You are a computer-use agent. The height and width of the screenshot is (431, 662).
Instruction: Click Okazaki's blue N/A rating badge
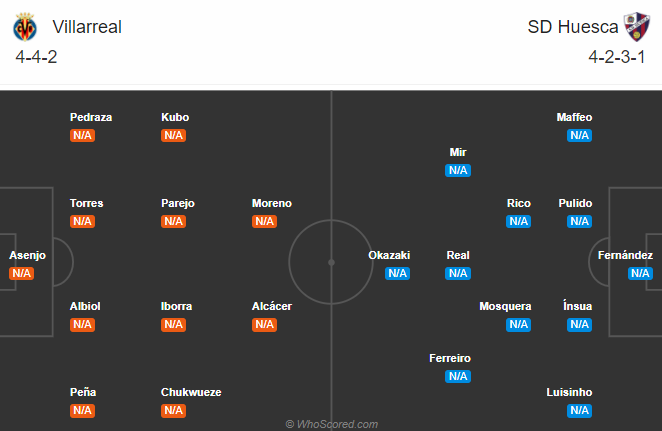pyautogui.click(x=398, y=274)
